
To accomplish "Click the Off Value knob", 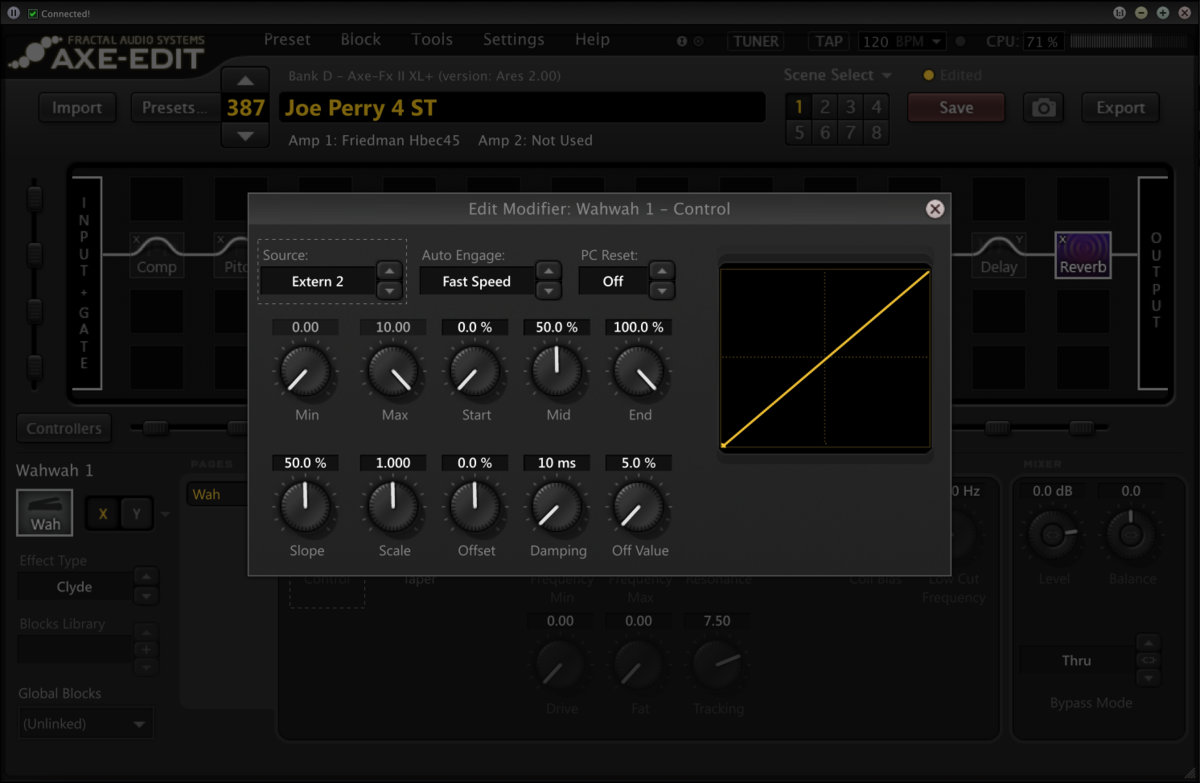I will click(x=639, y=508).
